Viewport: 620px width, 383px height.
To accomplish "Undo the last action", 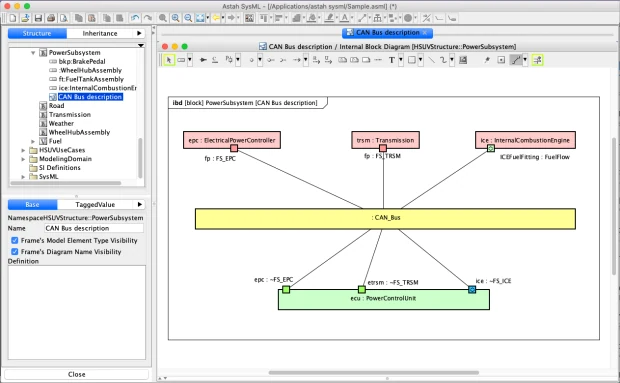I will pyautogui.click(x=135, y=18).
